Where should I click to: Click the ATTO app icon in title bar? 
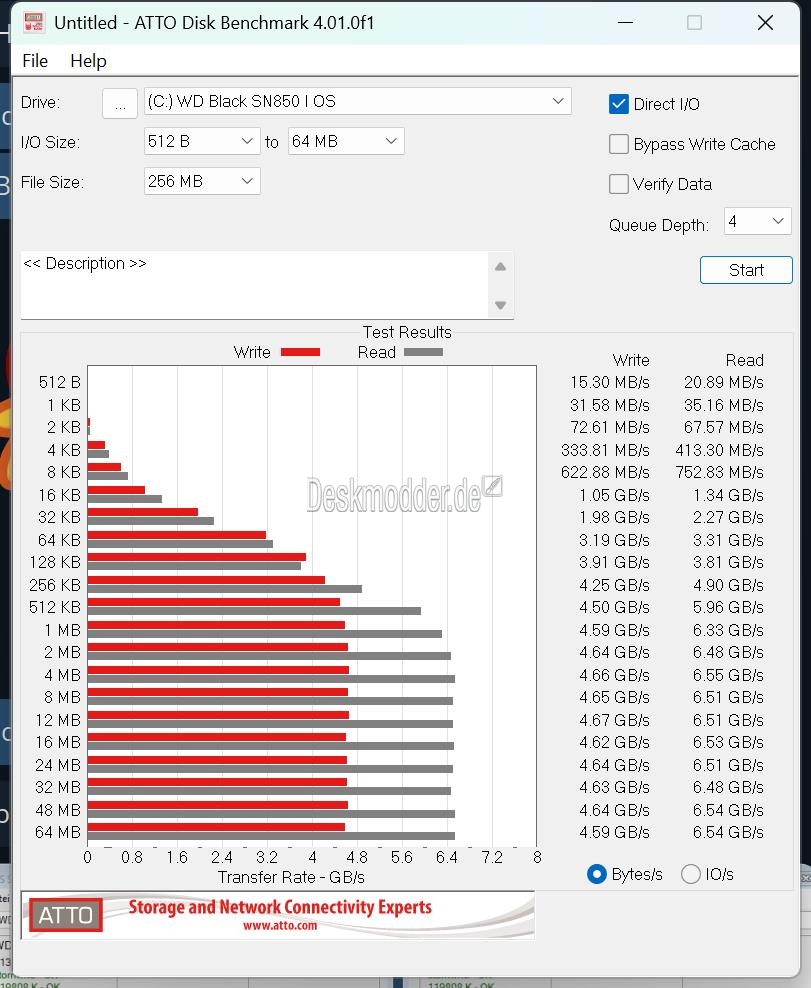tap(33, 23)
